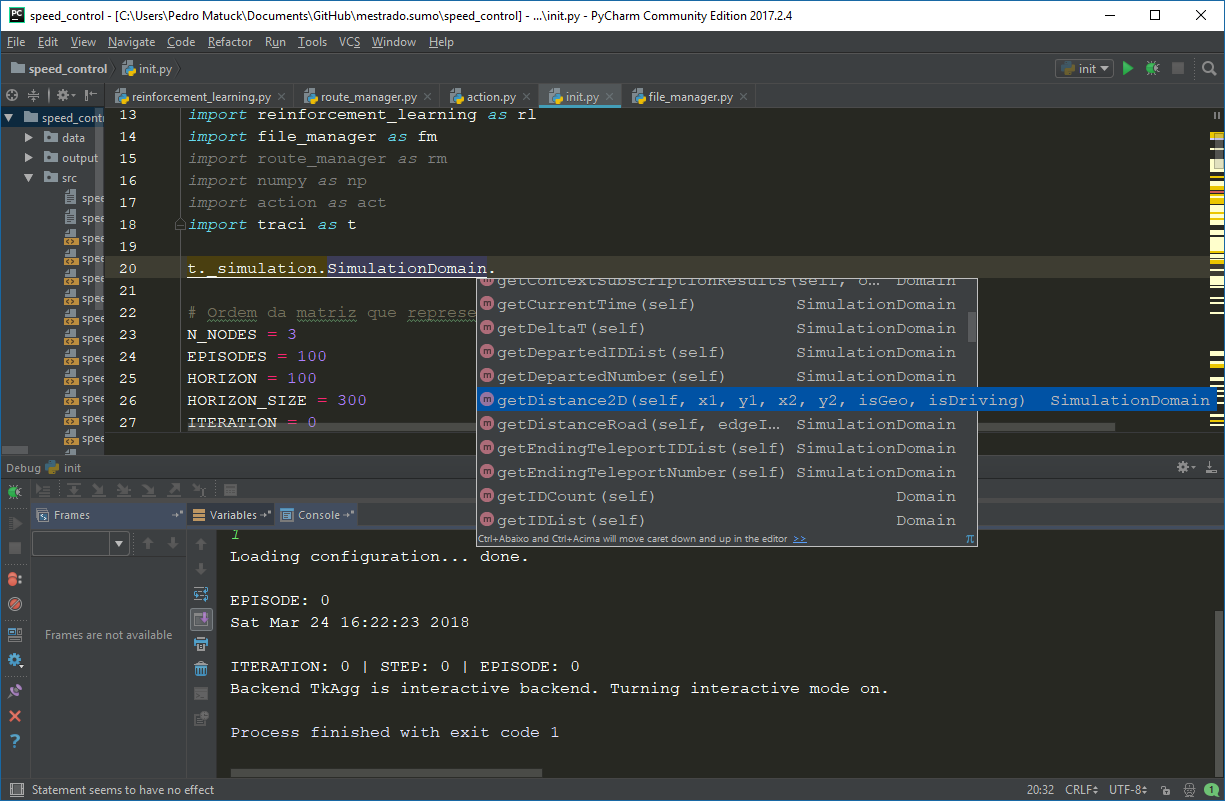The height and width of the screenshot is (801, 1225).
Task: Run the init configuration with green play button
Action: tap(1128, 69)
